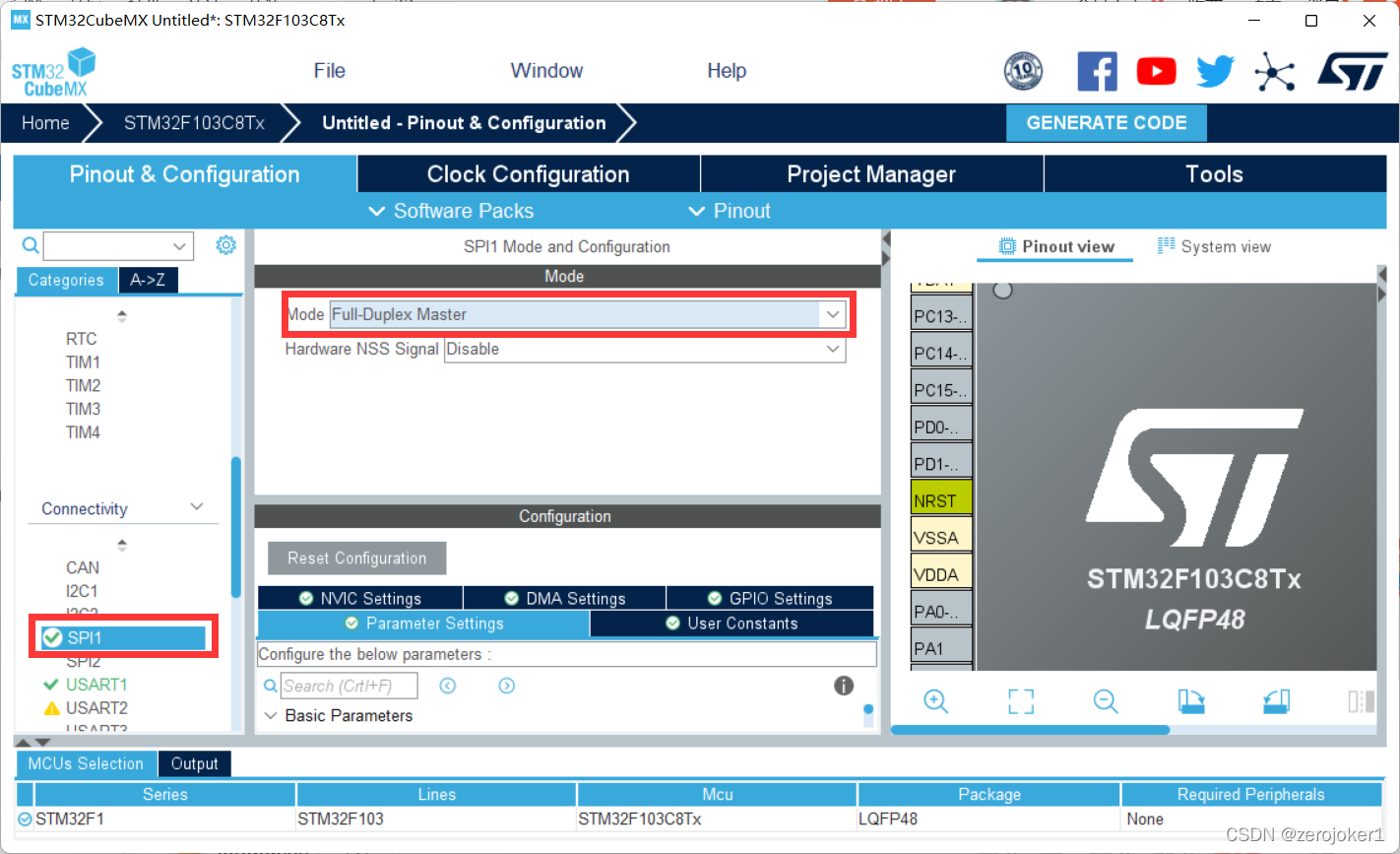The image size is (1400, 854).
Task: Click the peripheral list vertical scrollbar
Action: [235, 527]
